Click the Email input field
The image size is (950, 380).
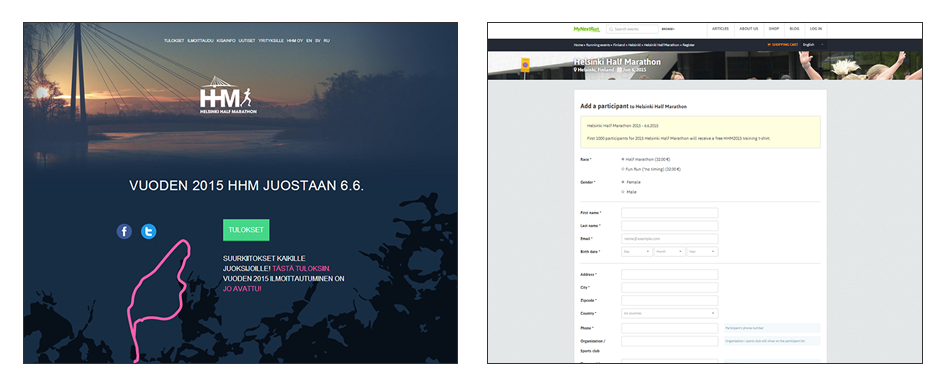(669, 239)
